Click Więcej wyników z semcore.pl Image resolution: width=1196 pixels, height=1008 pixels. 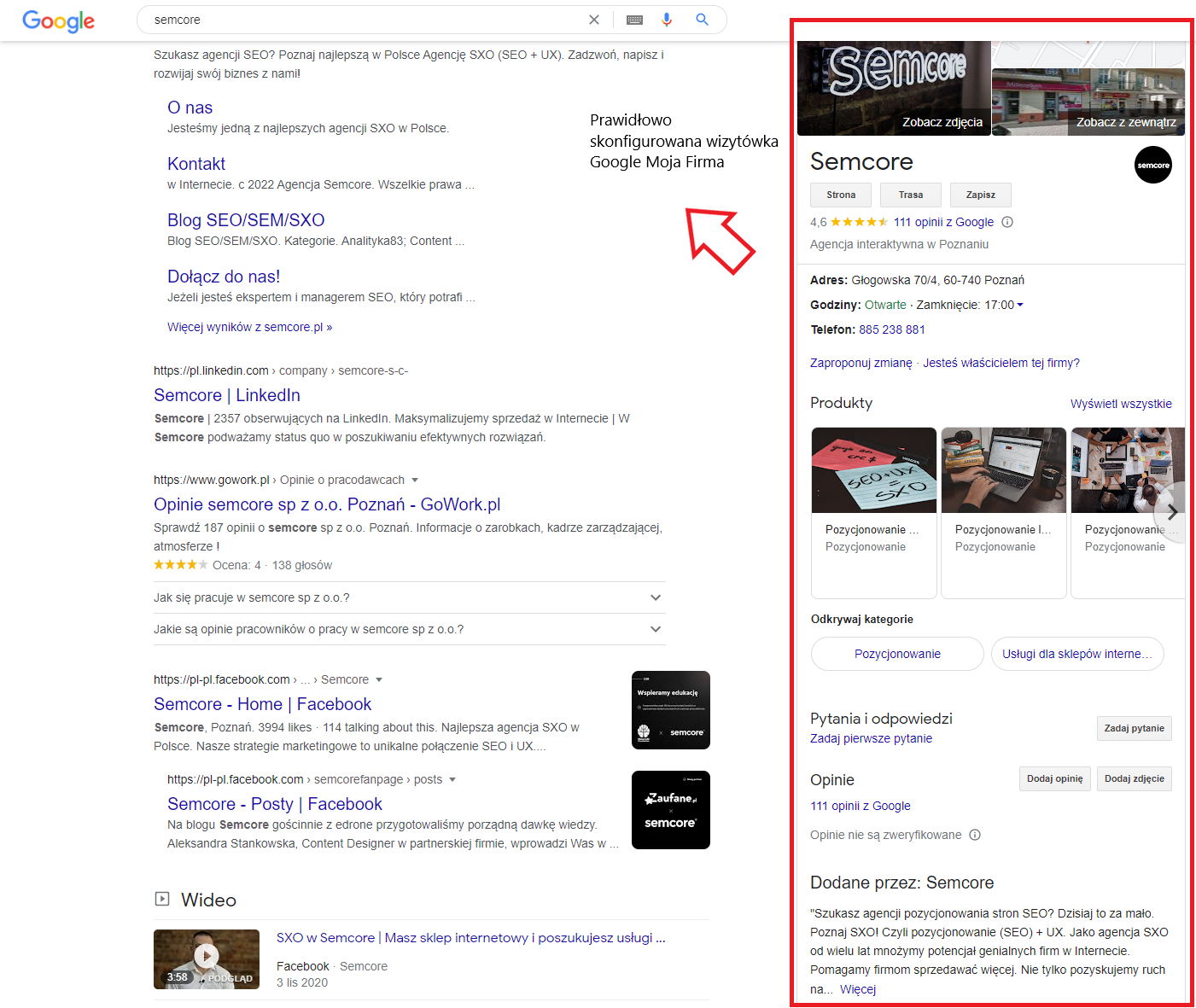click(249, 327)
